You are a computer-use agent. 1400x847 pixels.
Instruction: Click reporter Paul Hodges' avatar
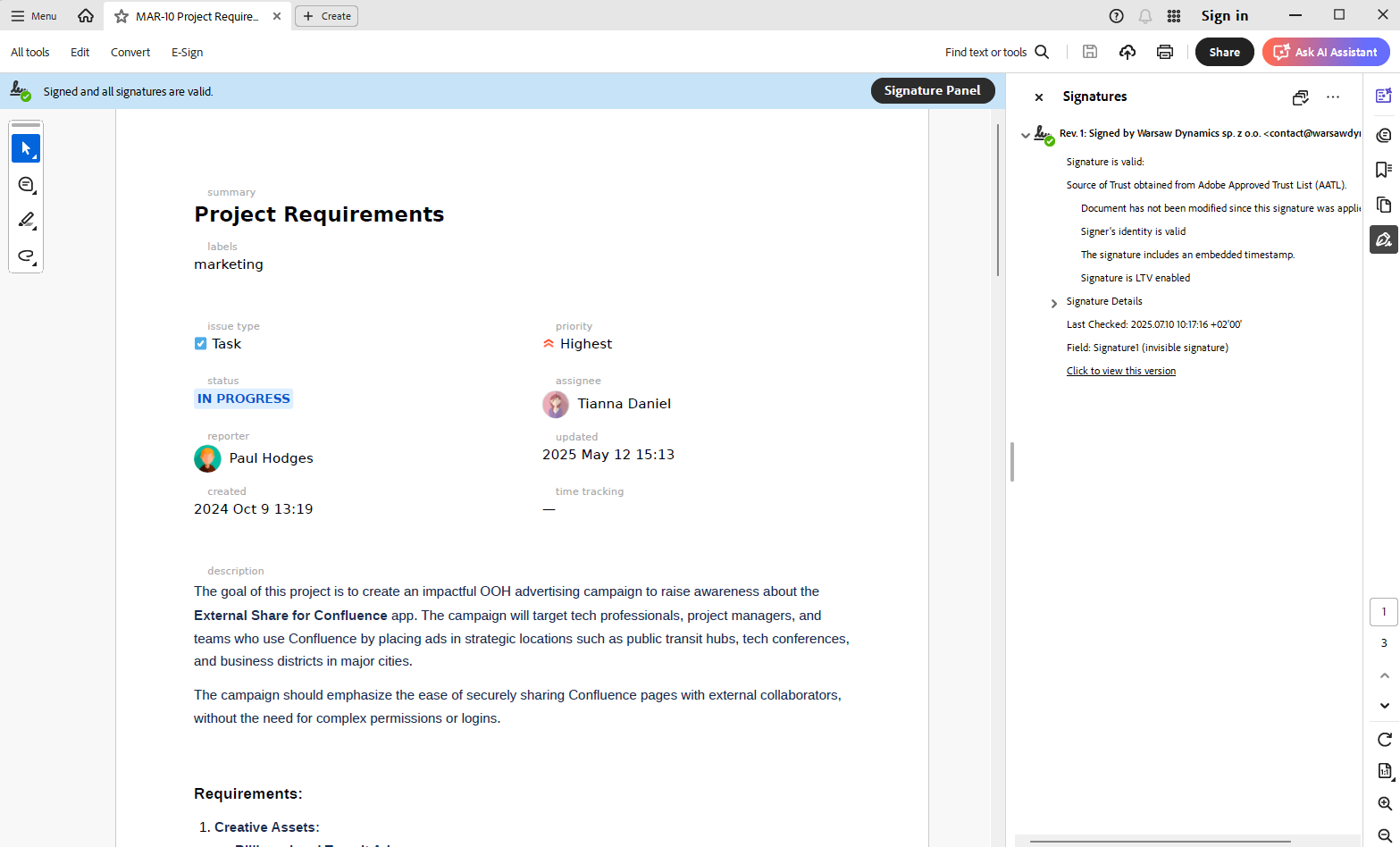point(207,458)
